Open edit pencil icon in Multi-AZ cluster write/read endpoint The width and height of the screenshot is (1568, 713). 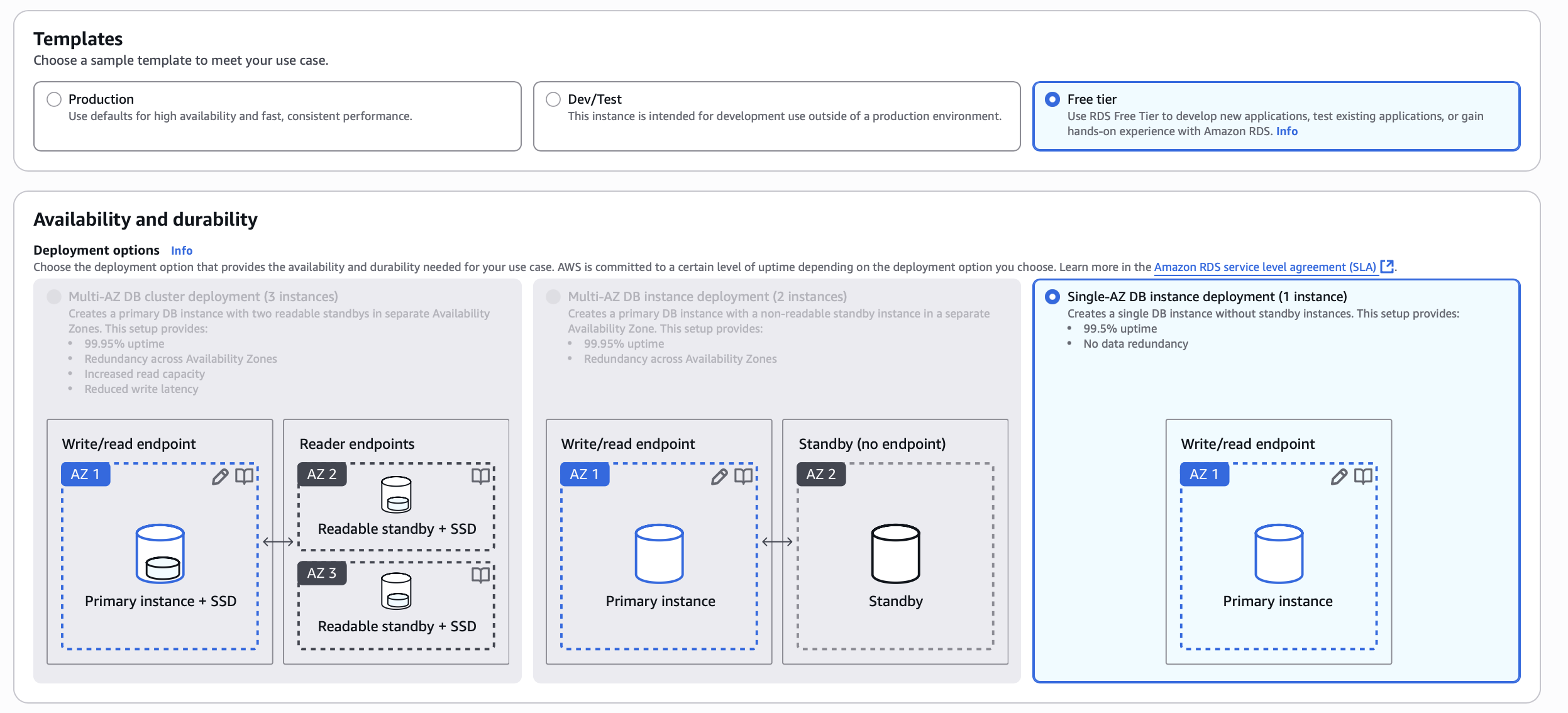[219, 477]
